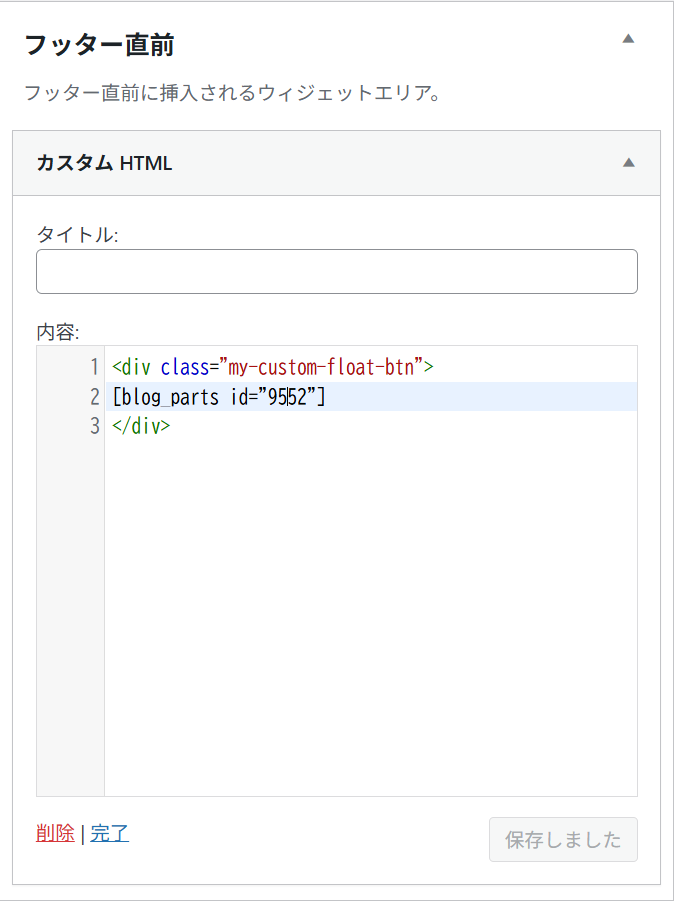Click the class attribute in line 1
The height and width of the screenshot is (901, 674).
pos(184,367)
